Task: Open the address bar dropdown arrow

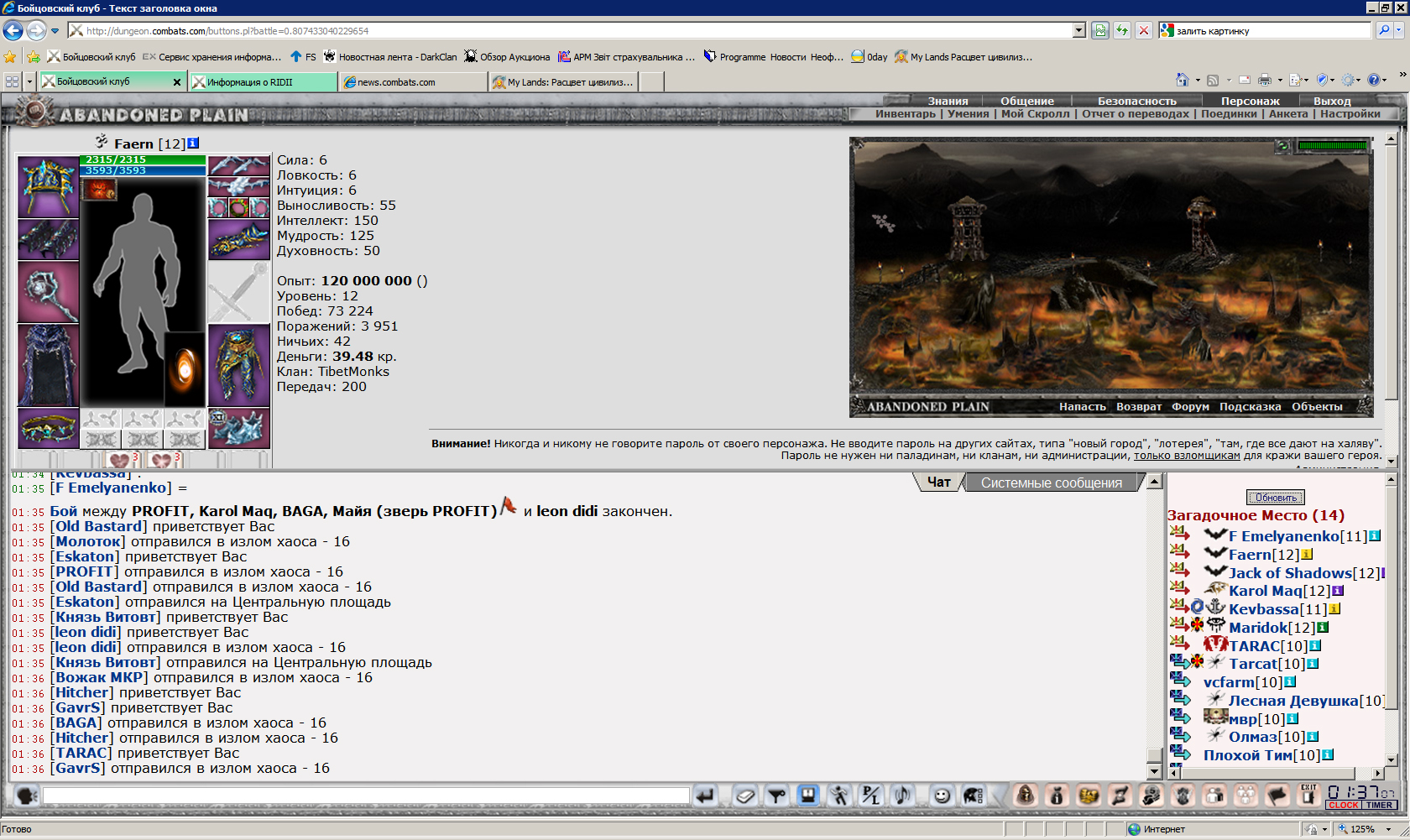Action: [1079, 31]
